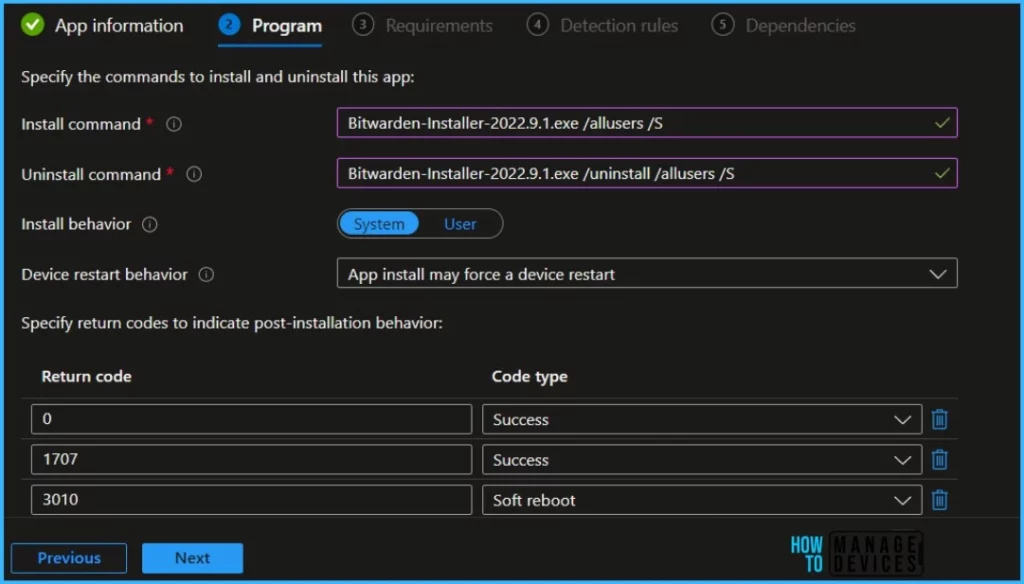Click the Uninstall command label

[x=91, y=174]
